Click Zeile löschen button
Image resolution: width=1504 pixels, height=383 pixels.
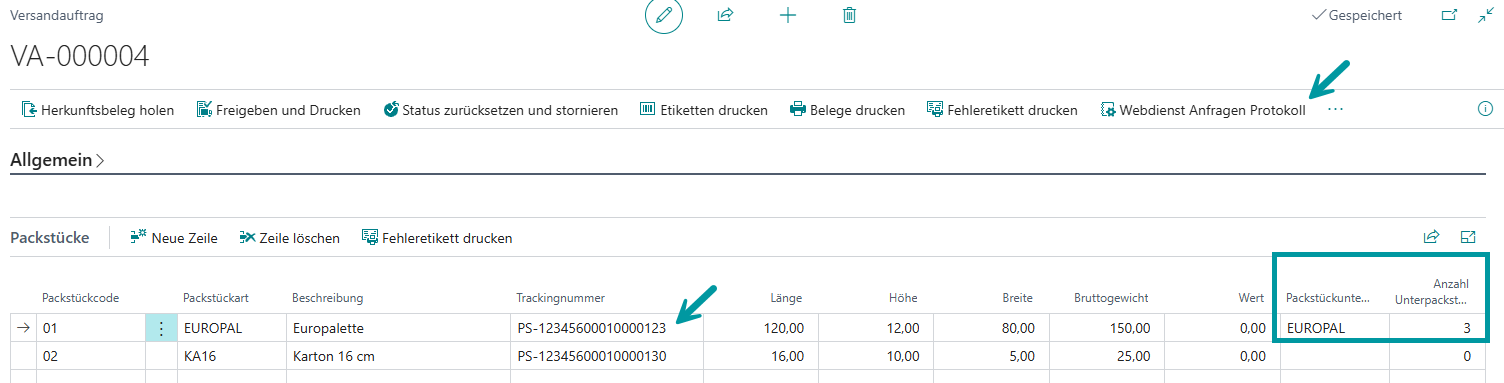point(290,238)
